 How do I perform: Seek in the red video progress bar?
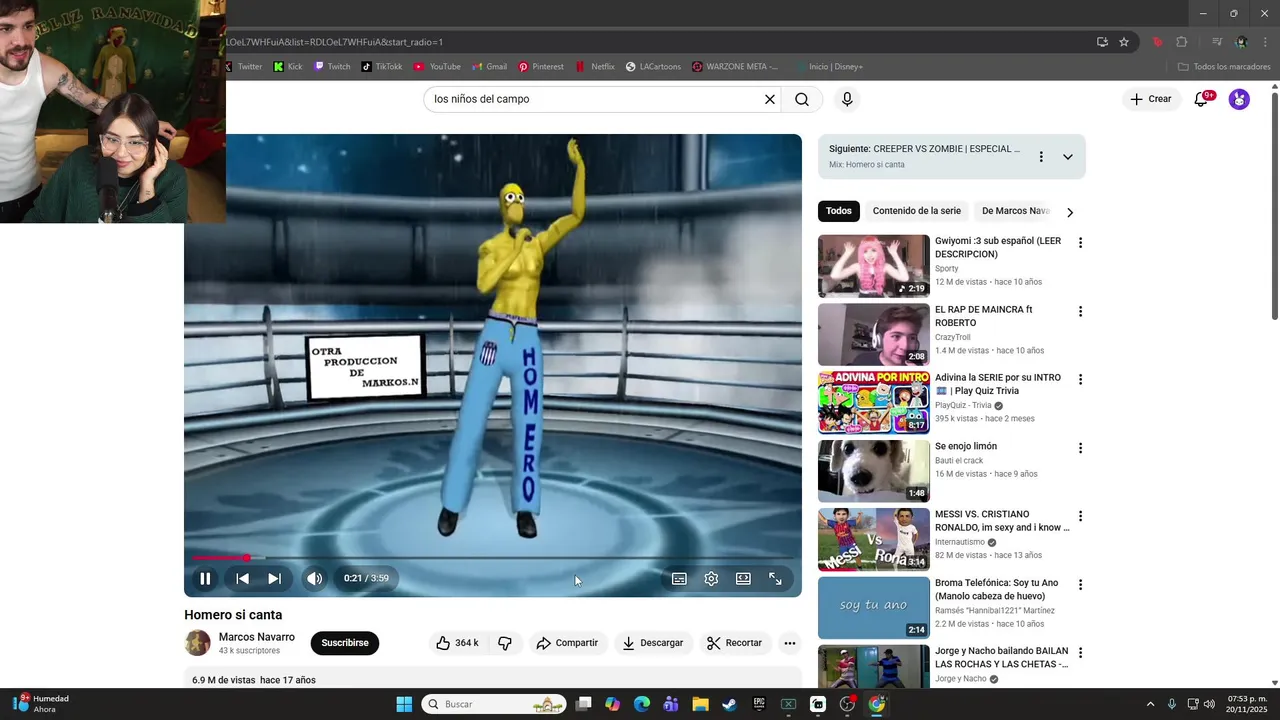point(492,558)
